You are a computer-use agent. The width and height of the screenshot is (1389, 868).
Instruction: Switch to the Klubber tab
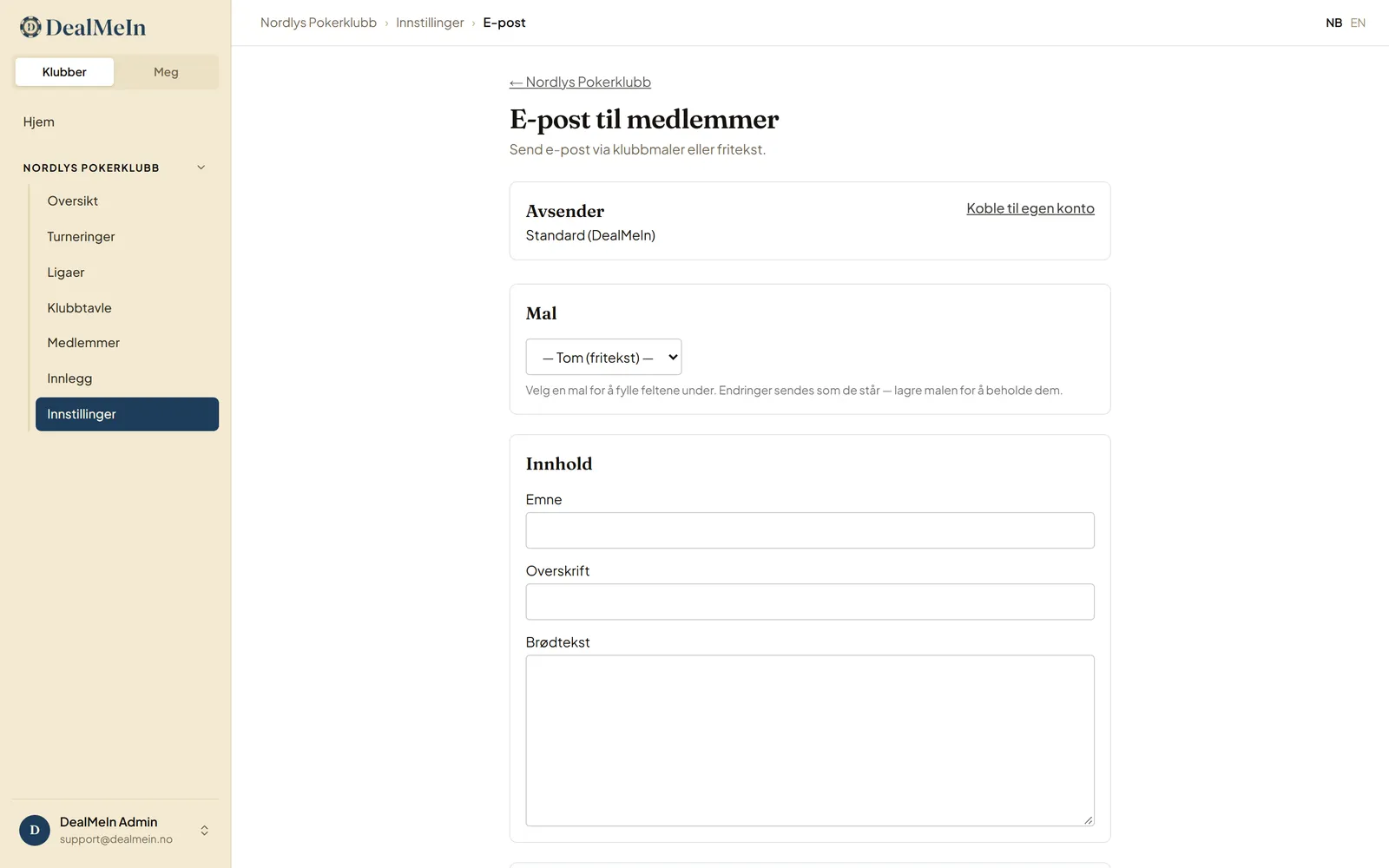click(64, 72)
